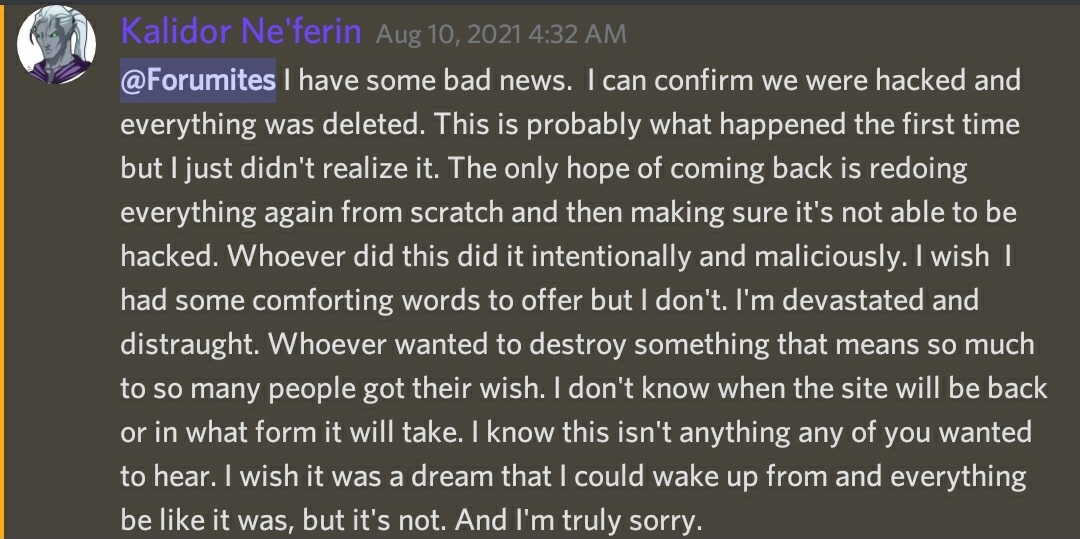Click the @Forumites mention tag
Viewport: 1080px width, 539px height.
point(198,81)
